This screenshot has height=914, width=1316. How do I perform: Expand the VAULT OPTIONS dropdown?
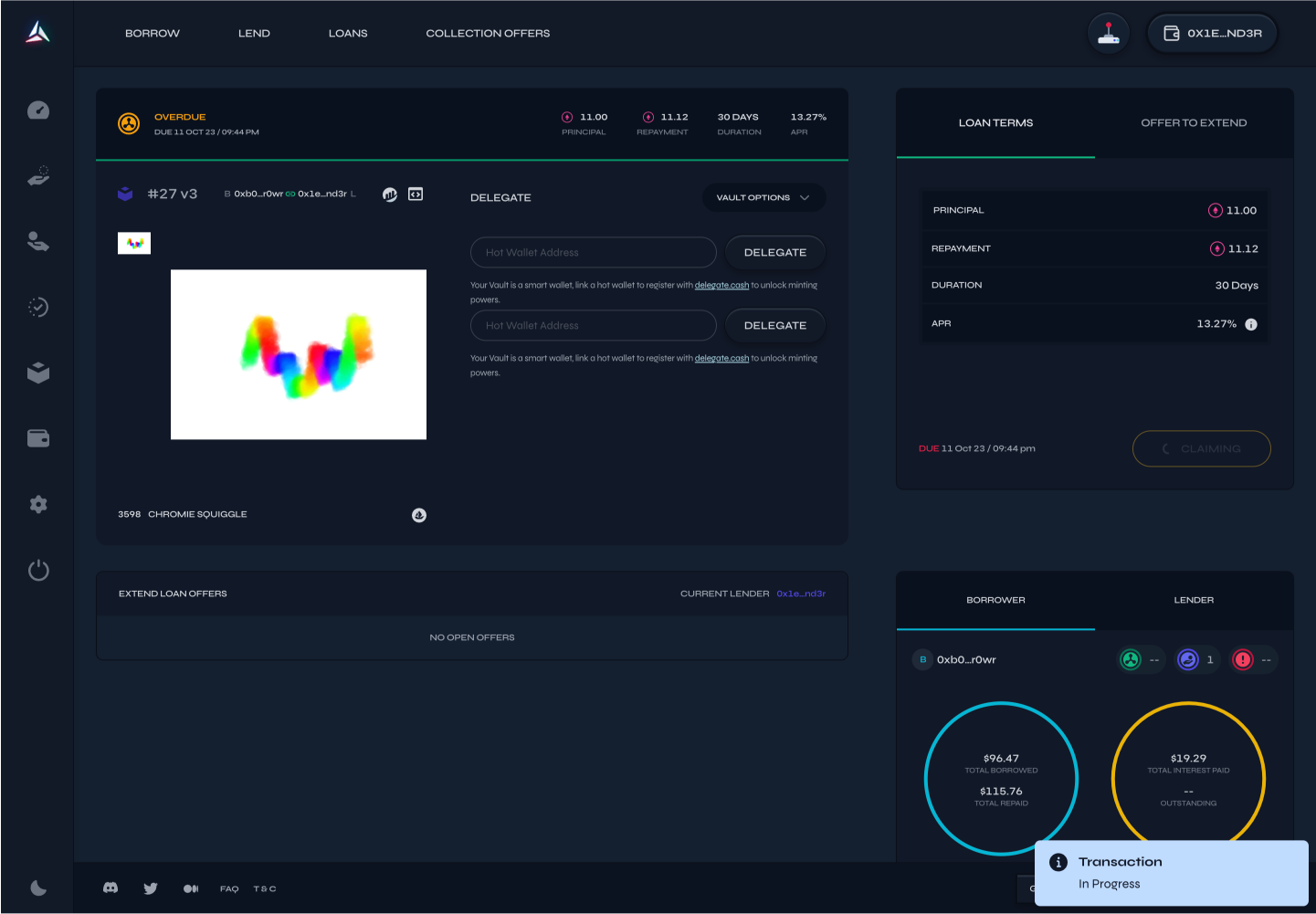[x=764, y=197]
